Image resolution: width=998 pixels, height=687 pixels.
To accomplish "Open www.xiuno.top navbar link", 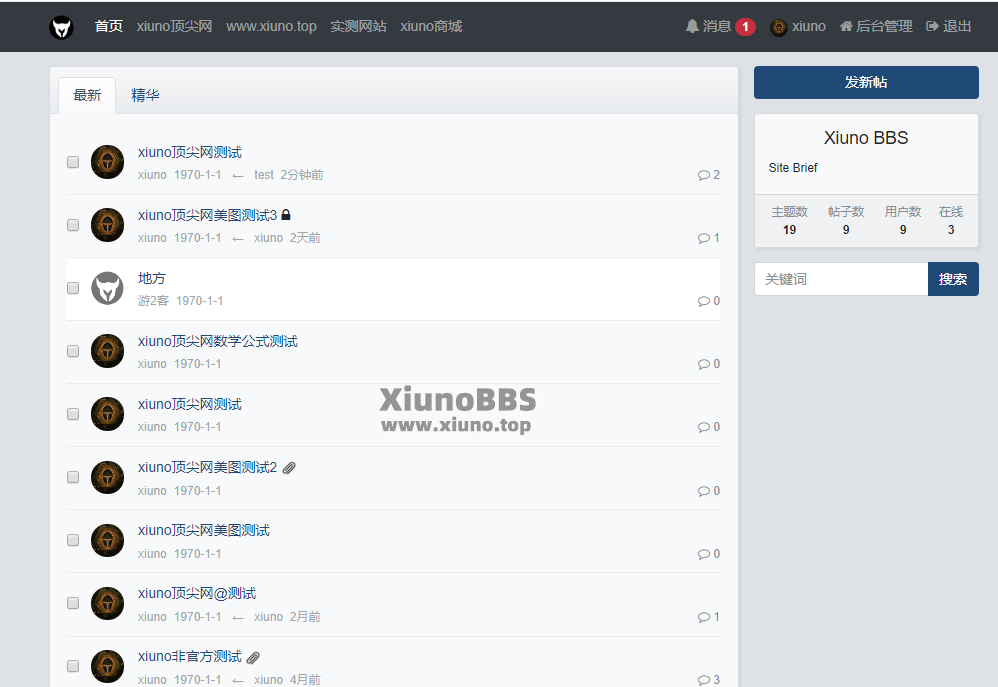I will (x=271, y=26).
